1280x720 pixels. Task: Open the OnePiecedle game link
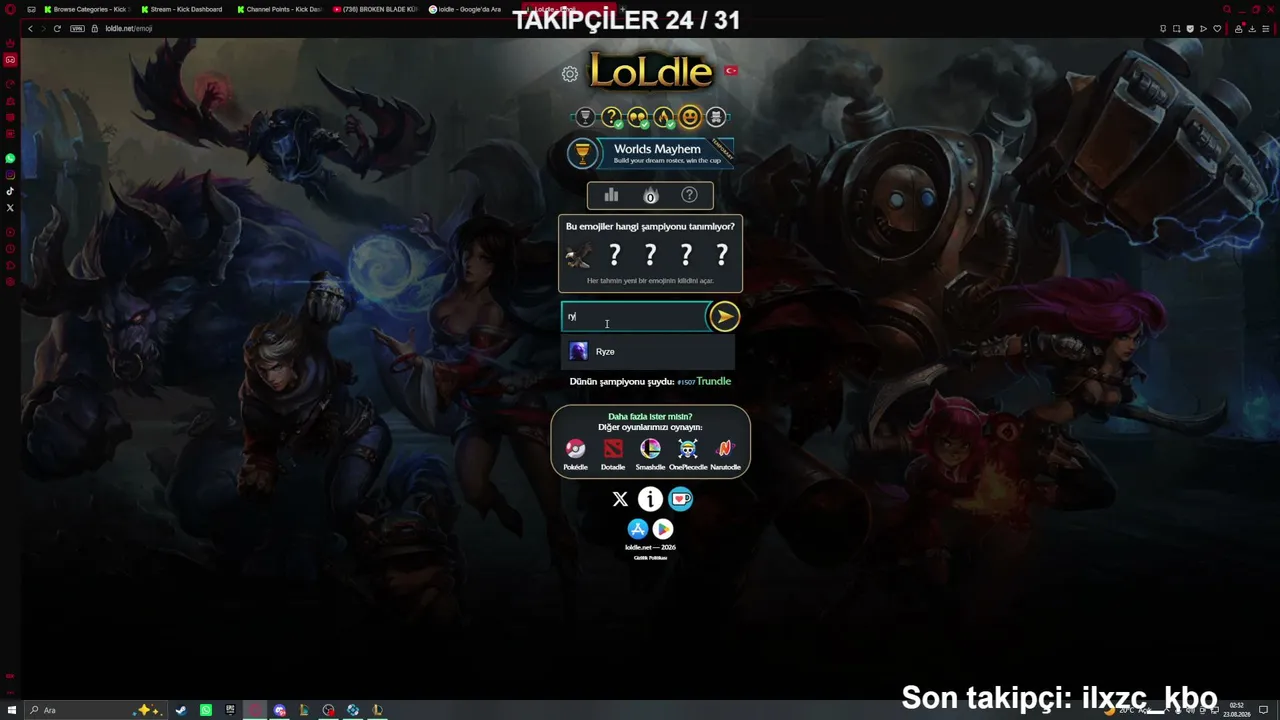[x=688, y=455]
